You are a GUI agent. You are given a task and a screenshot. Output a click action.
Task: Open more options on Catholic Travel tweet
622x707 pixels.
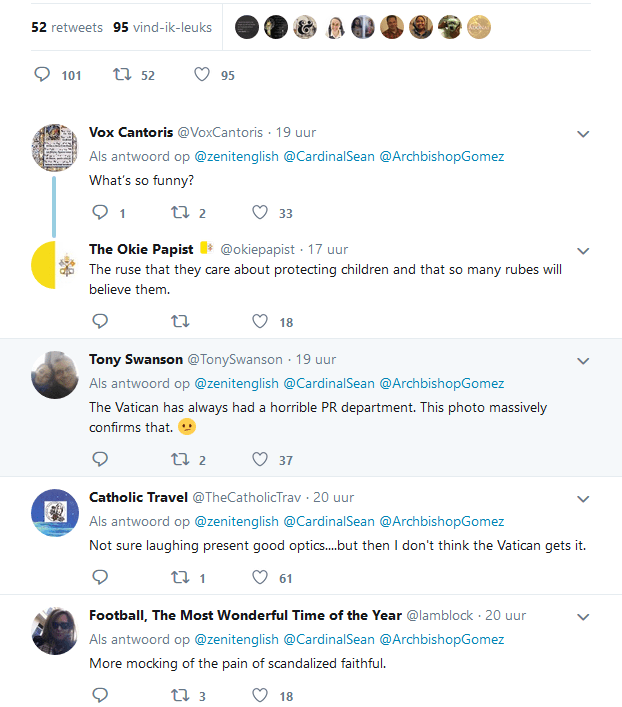coord(584,498)
